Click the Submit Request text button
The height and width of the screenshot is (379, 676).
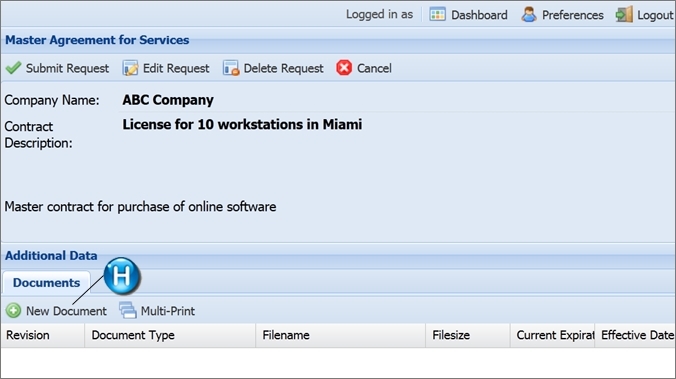point(67,68)
